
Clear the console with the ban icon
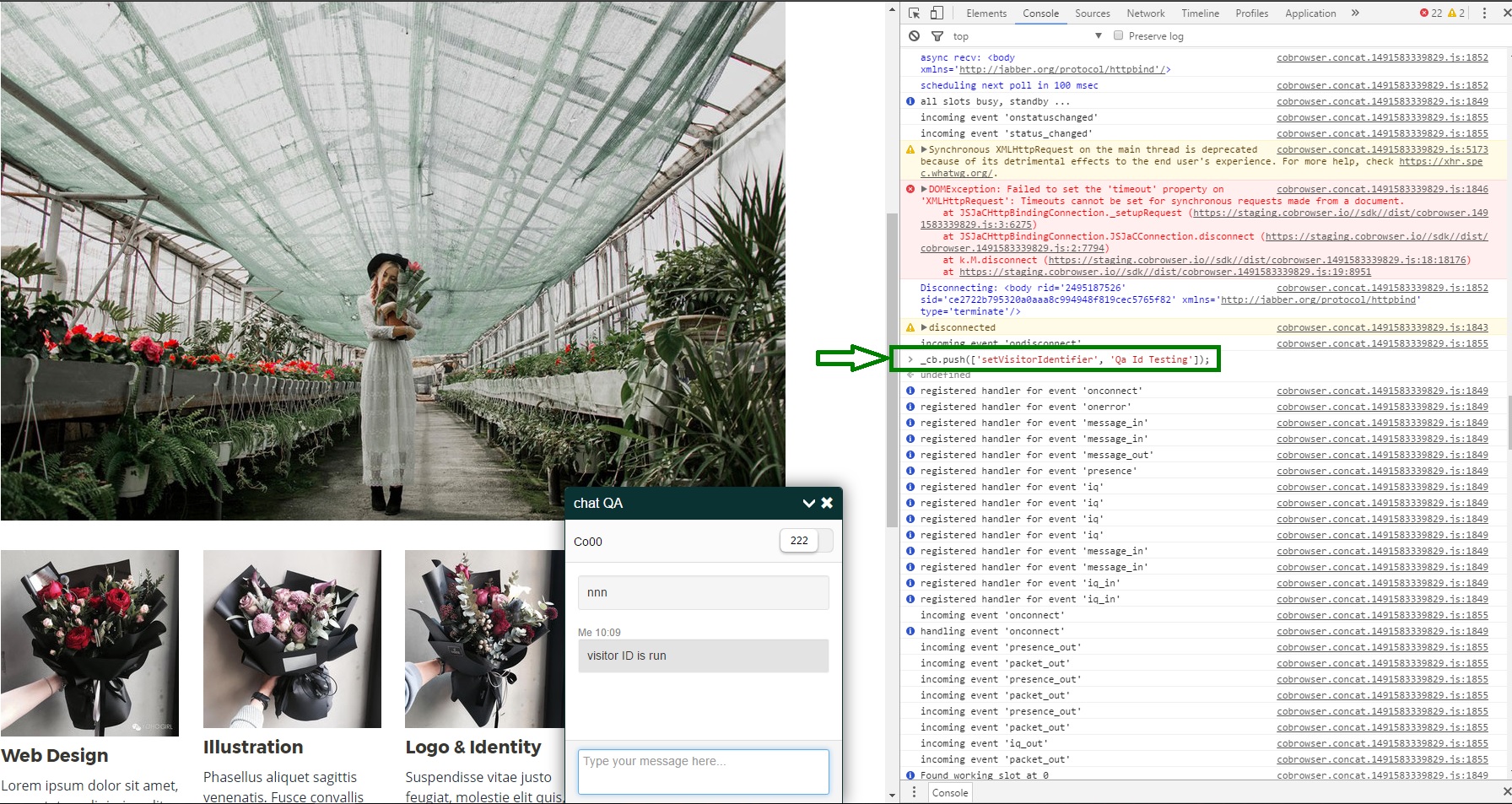pyautogui.click(x=915, y=36)
